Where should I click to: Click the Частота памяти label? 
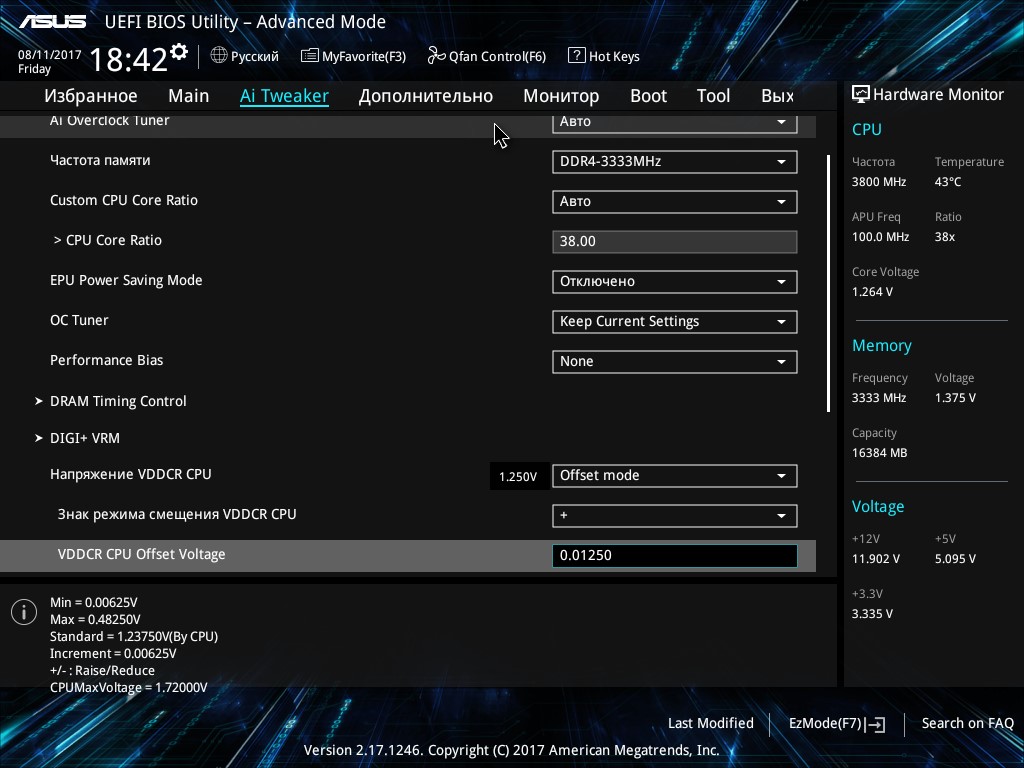point(100,161)
